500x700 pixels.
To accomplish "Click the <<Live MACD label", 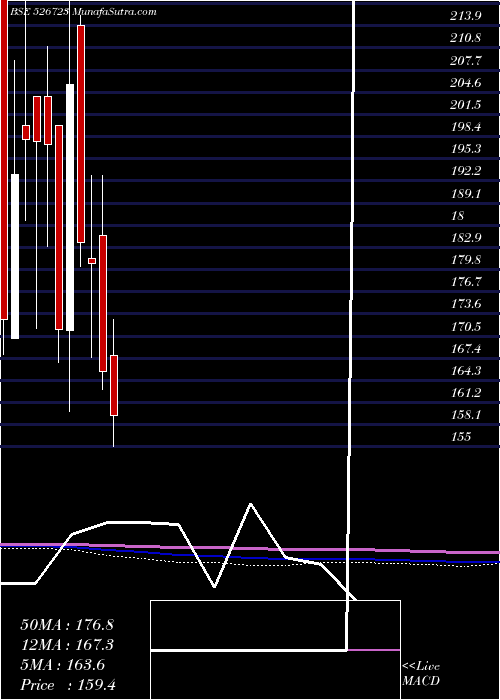I will coord(421,674).
